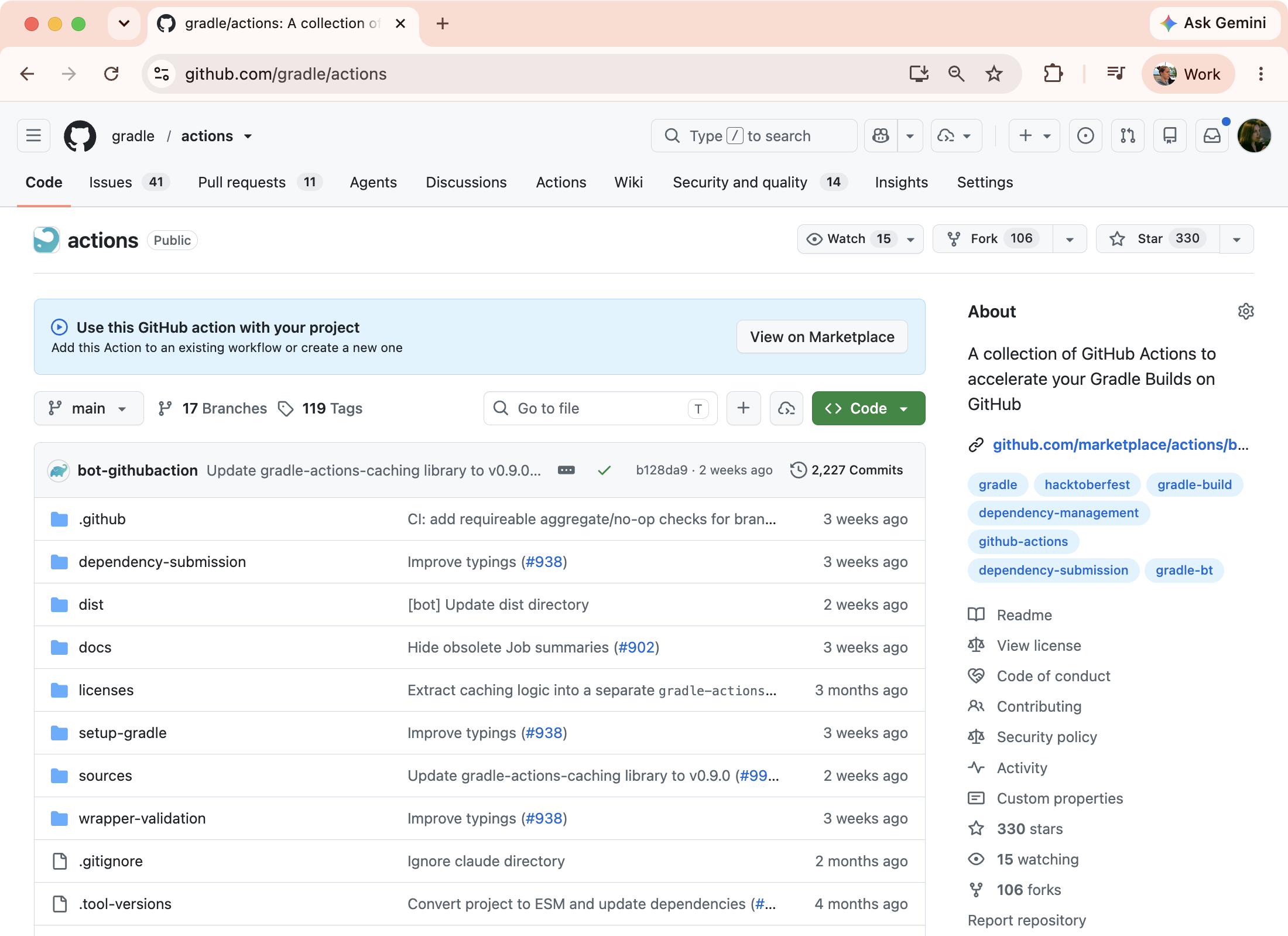Click the hacktoberfest topic tag

click(x=1087, y=484)
